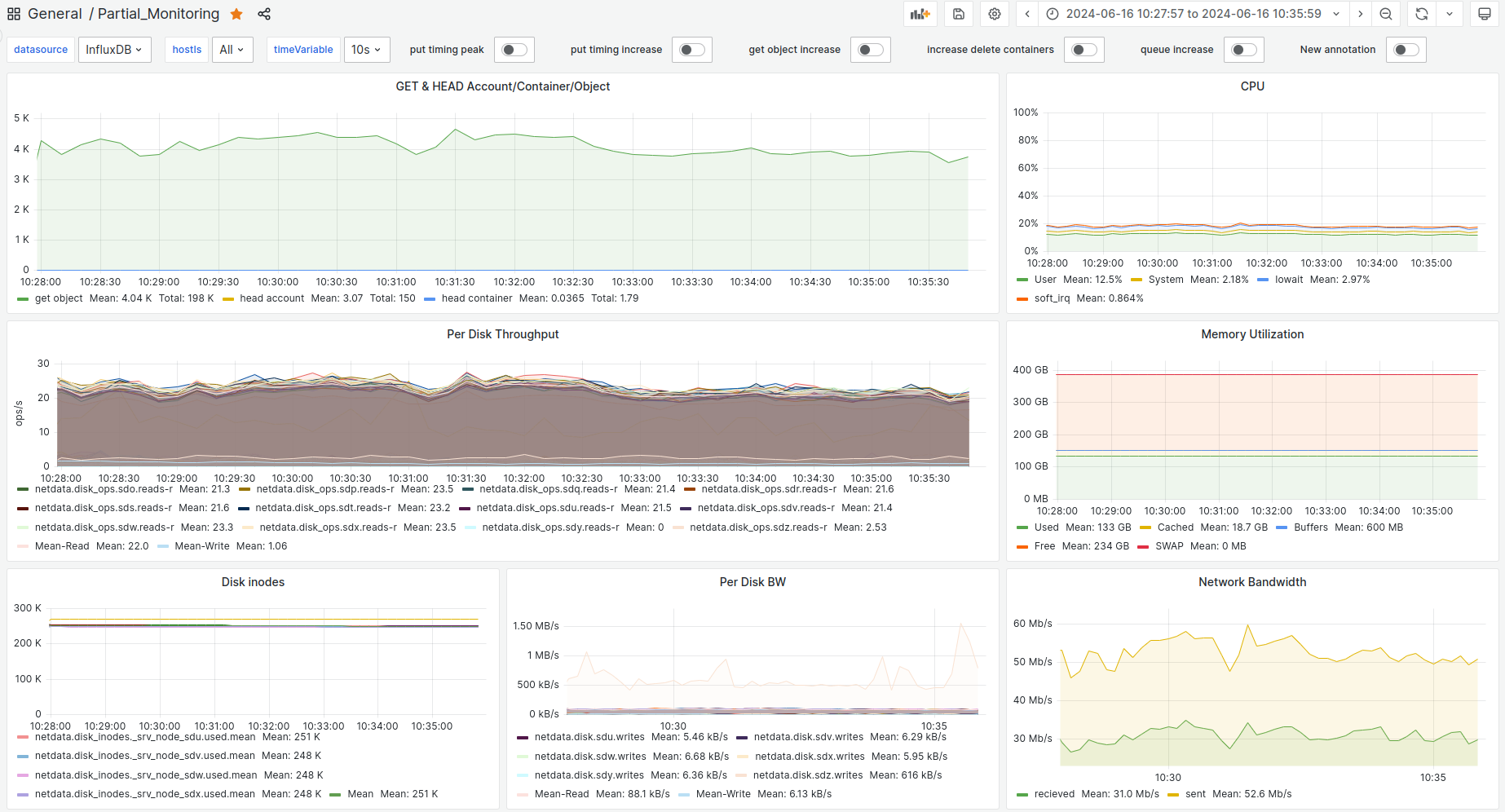The width and height of the screenshot is (1505, 812).
Task: Open dashboard settings gear
Action: pos(995,14)
